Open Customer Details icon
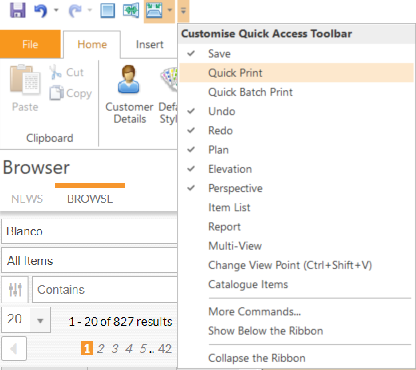Viewport: 416px width, 370px height. [x=129, y=79]
